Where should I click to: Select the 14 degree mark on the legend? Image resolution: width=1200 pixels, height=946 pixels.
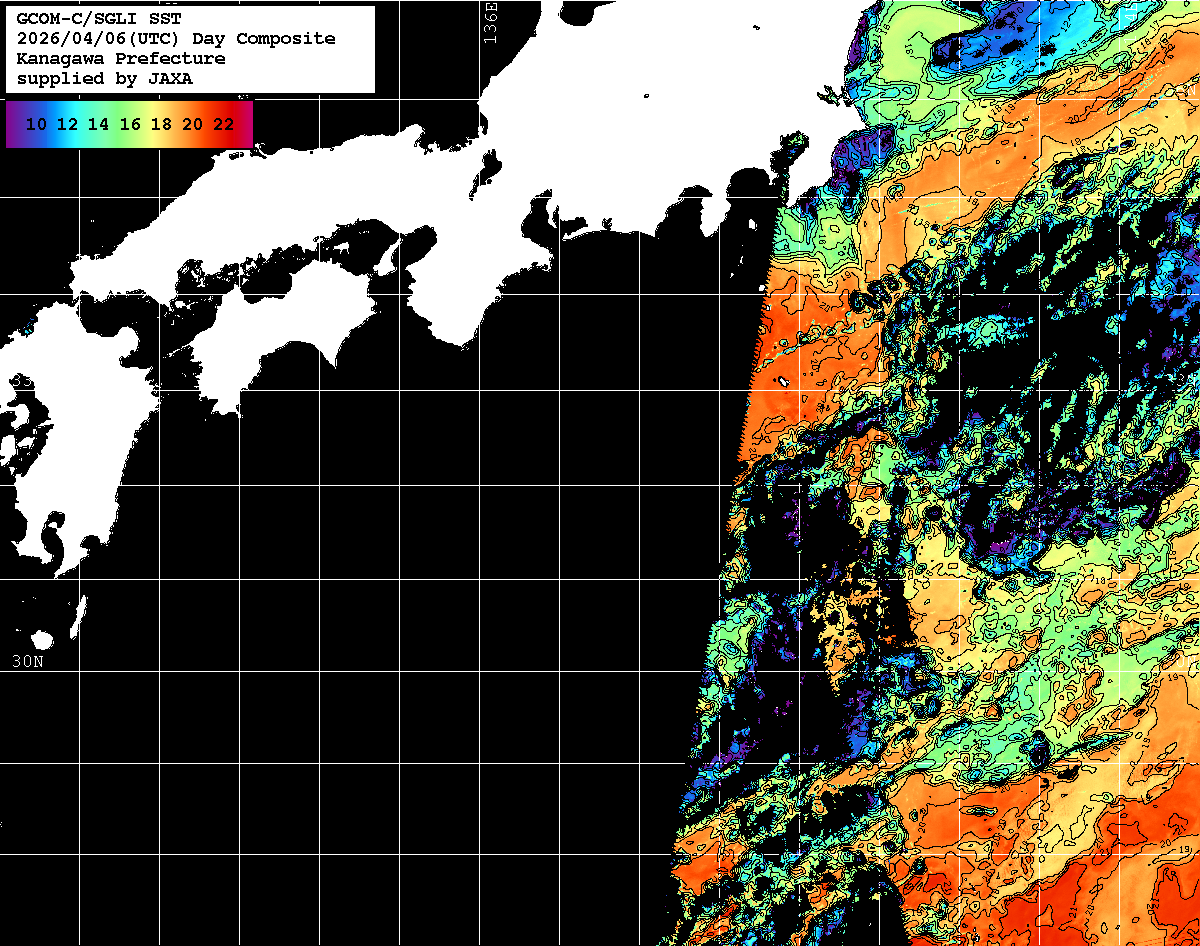99,124
